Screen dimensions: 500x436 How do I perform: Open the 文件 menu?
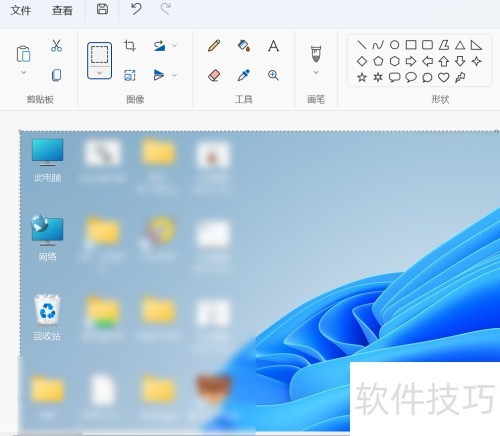(x=21, y=10)
